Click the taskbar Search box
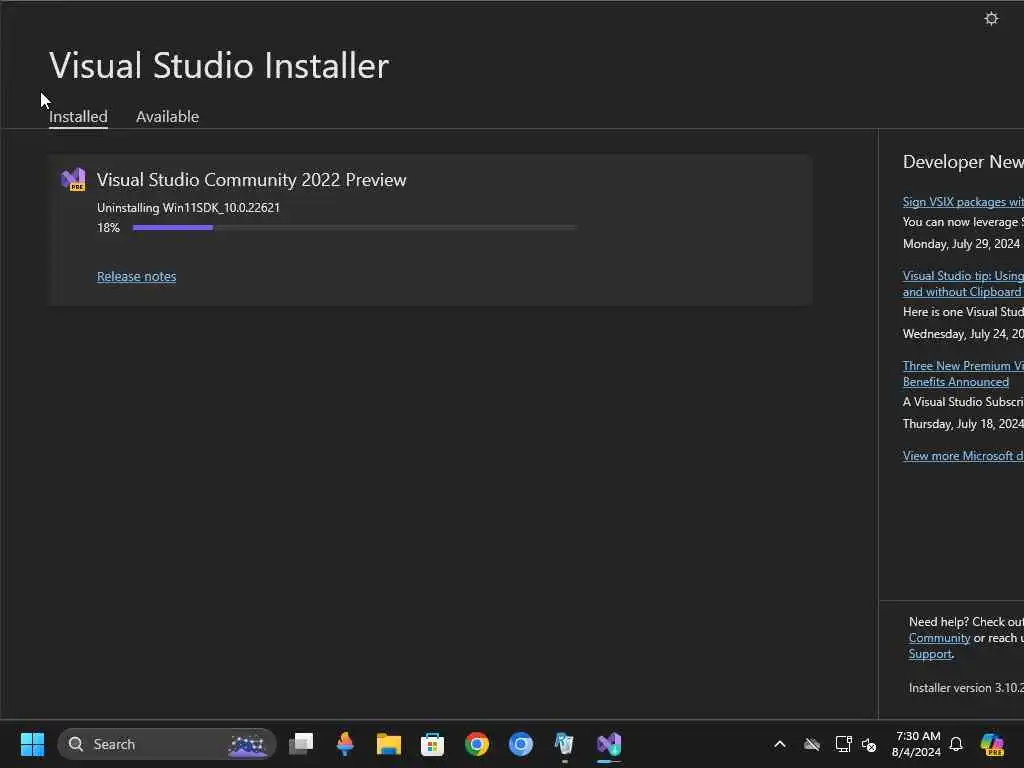Viewport: 1024px width, 768px height. [167, 744]
